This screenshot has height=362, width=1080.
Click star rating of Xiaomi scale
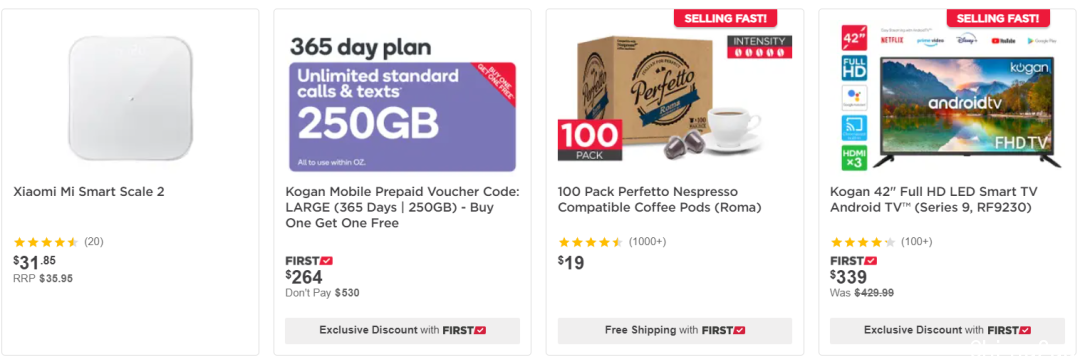click(x=46, y=242)
